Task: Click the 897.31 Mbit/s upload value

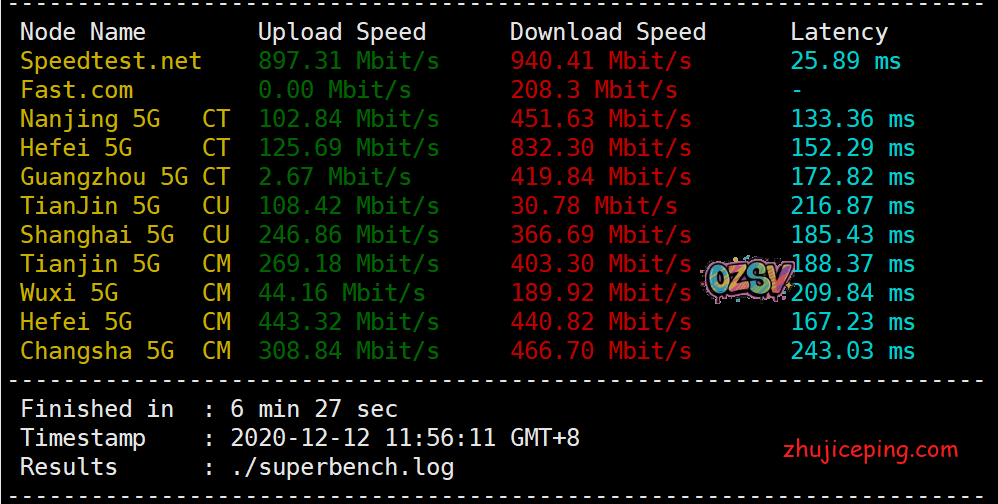Action: pyautogui.click(x=349, y=61)
